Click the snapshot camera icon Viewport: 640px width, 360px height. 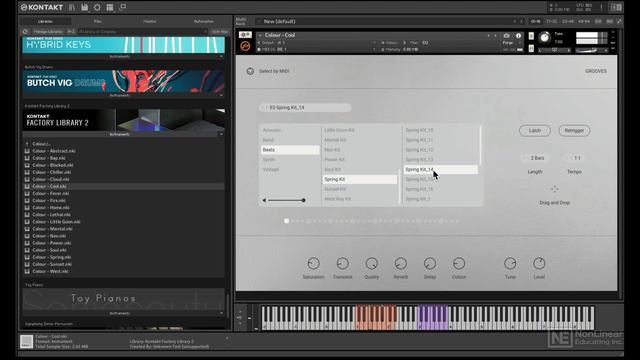click(x=507, y=36)
